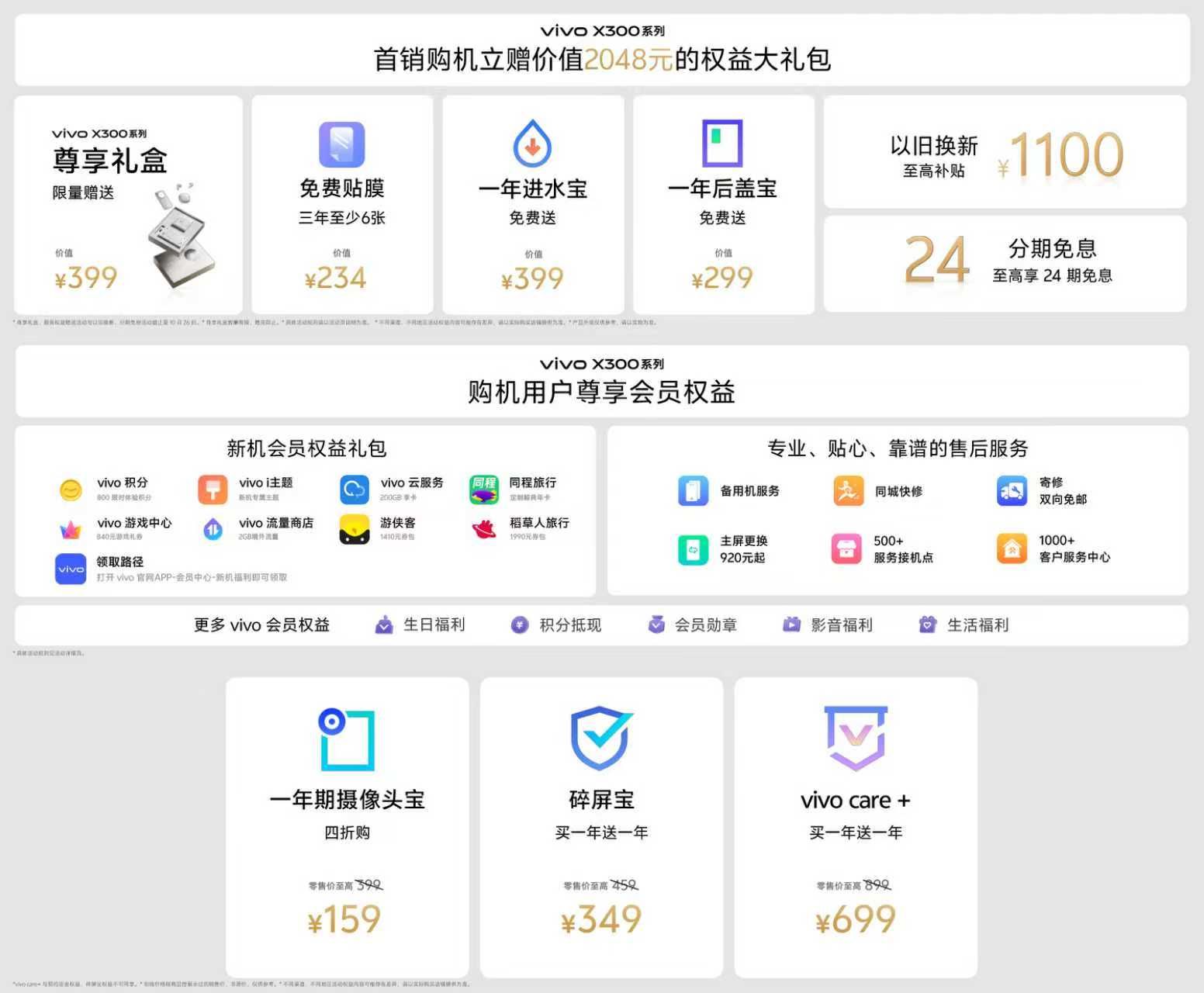Click the crossed-out 399 retail price
Screen dimensions: 1204x993
tap(369, 885)
